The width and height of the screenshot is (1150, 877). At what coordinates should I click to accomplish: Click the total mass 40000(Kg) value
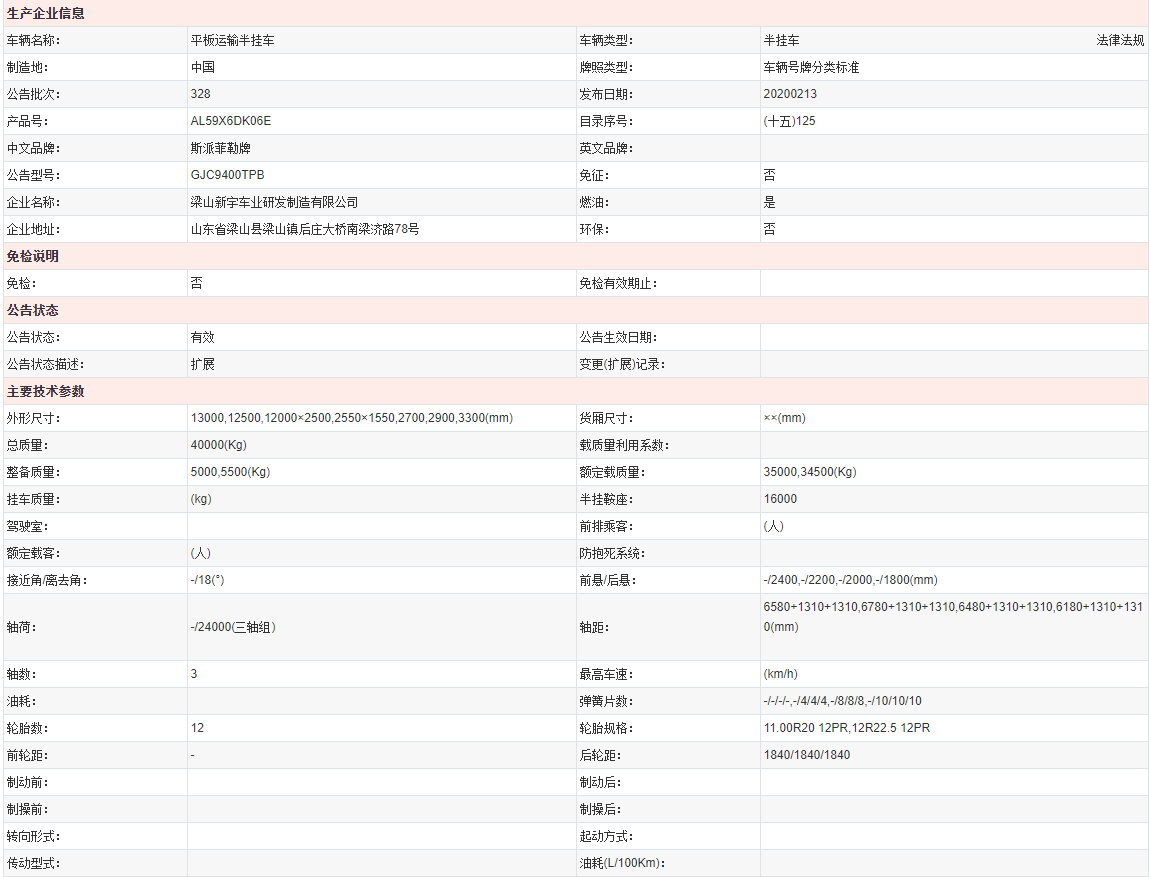click(x=219, y=445)
